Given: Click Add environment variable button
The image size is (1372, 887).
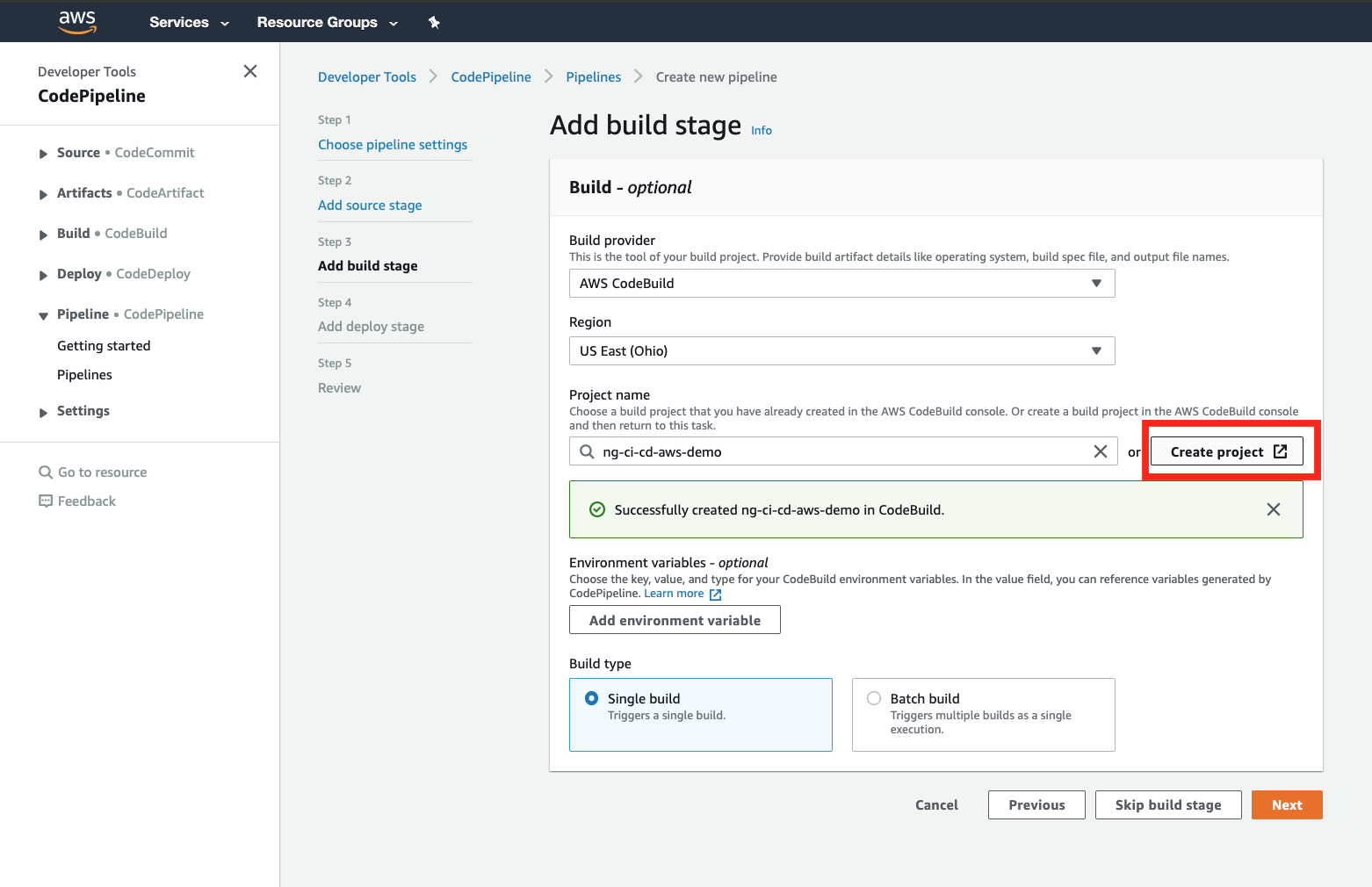Looking at the screenshot, I should [x=675, y=620].
